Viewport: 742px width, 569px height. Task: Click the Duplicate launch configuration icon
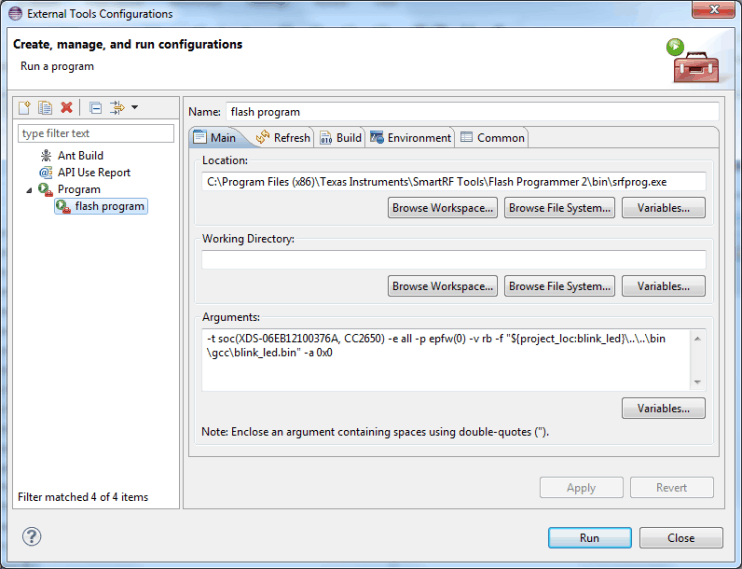45,108
